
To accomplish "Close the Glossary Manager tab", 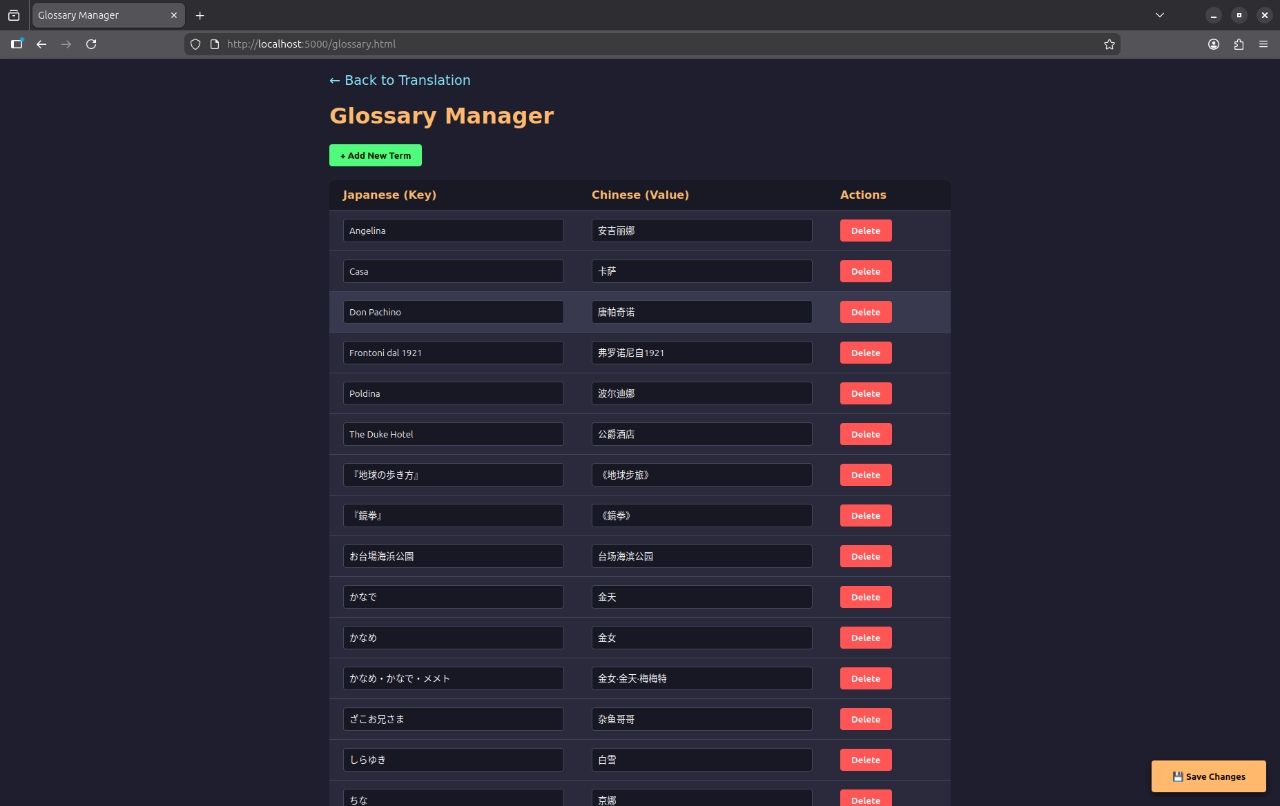I will (174, 15).
